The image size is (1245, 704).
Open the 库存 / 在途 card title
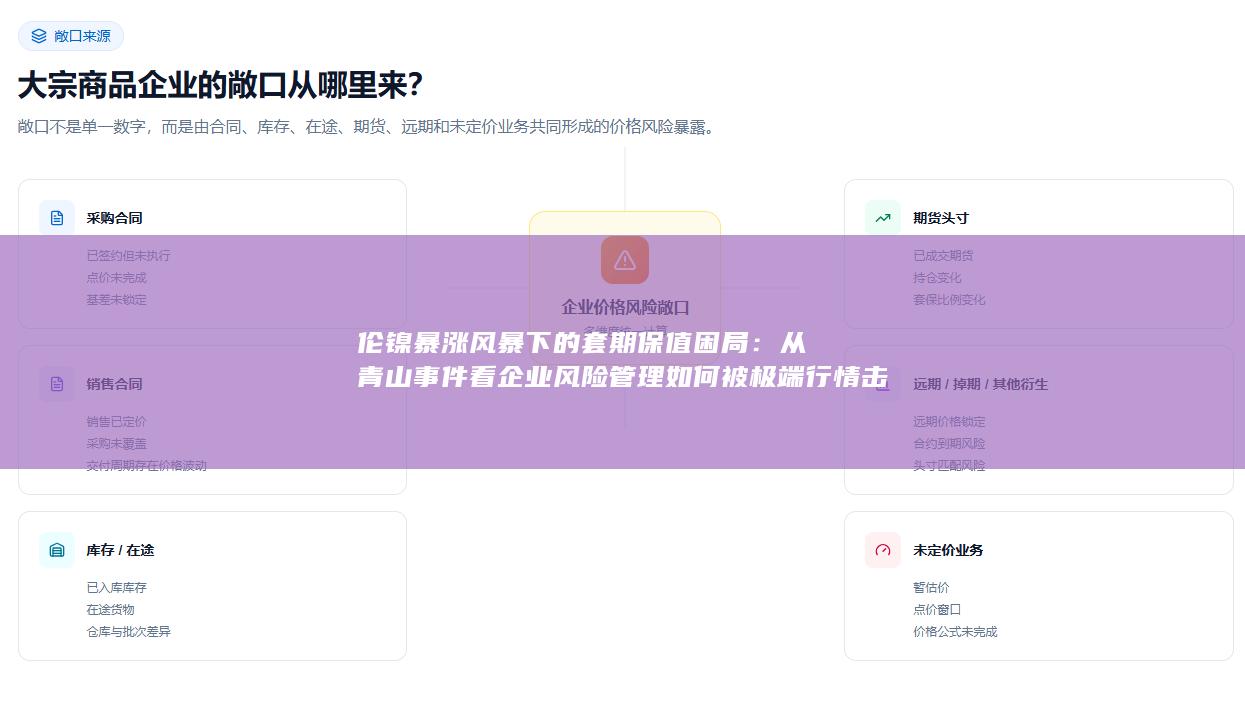click(x=121, y=550)
